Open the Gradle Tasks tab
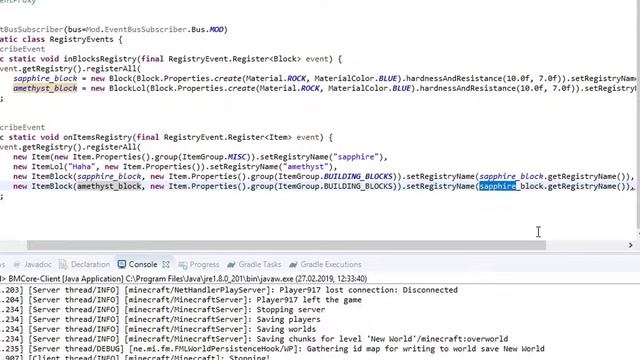 pos(254,264)
